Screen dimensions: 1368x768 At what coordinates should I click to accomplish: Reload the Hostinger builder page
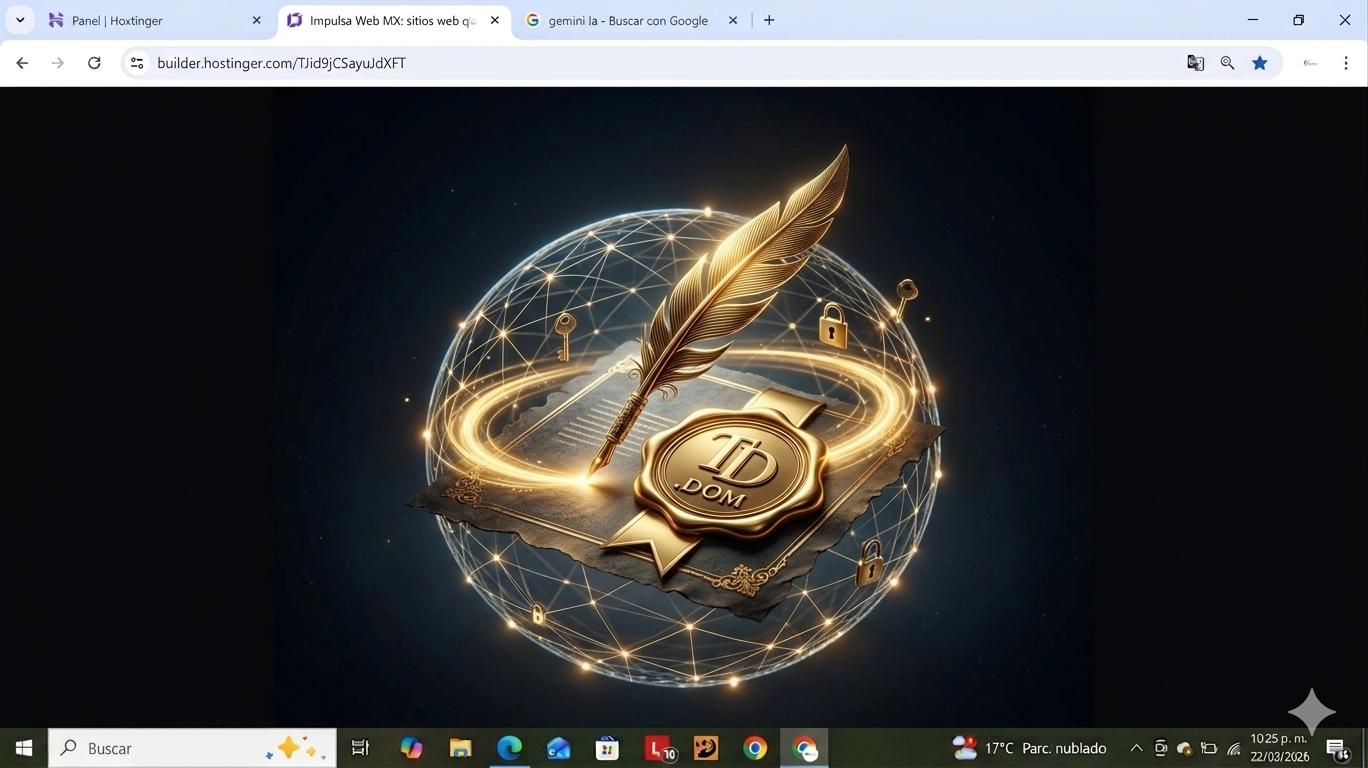(94, 63)
